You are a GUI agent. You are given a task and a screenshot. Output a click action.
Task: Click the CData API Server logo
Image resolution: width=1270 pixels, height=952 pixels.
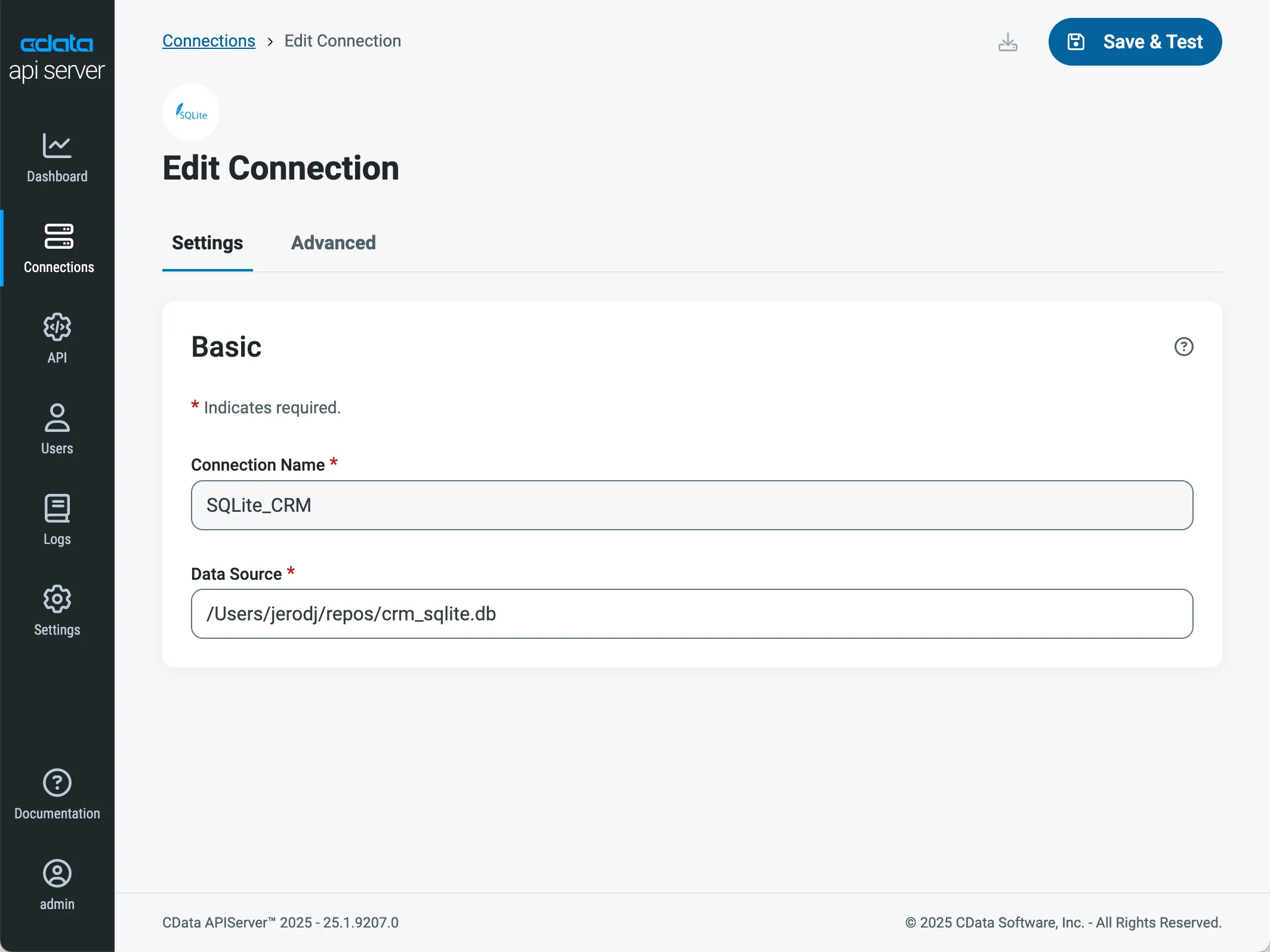coord(57,57)
